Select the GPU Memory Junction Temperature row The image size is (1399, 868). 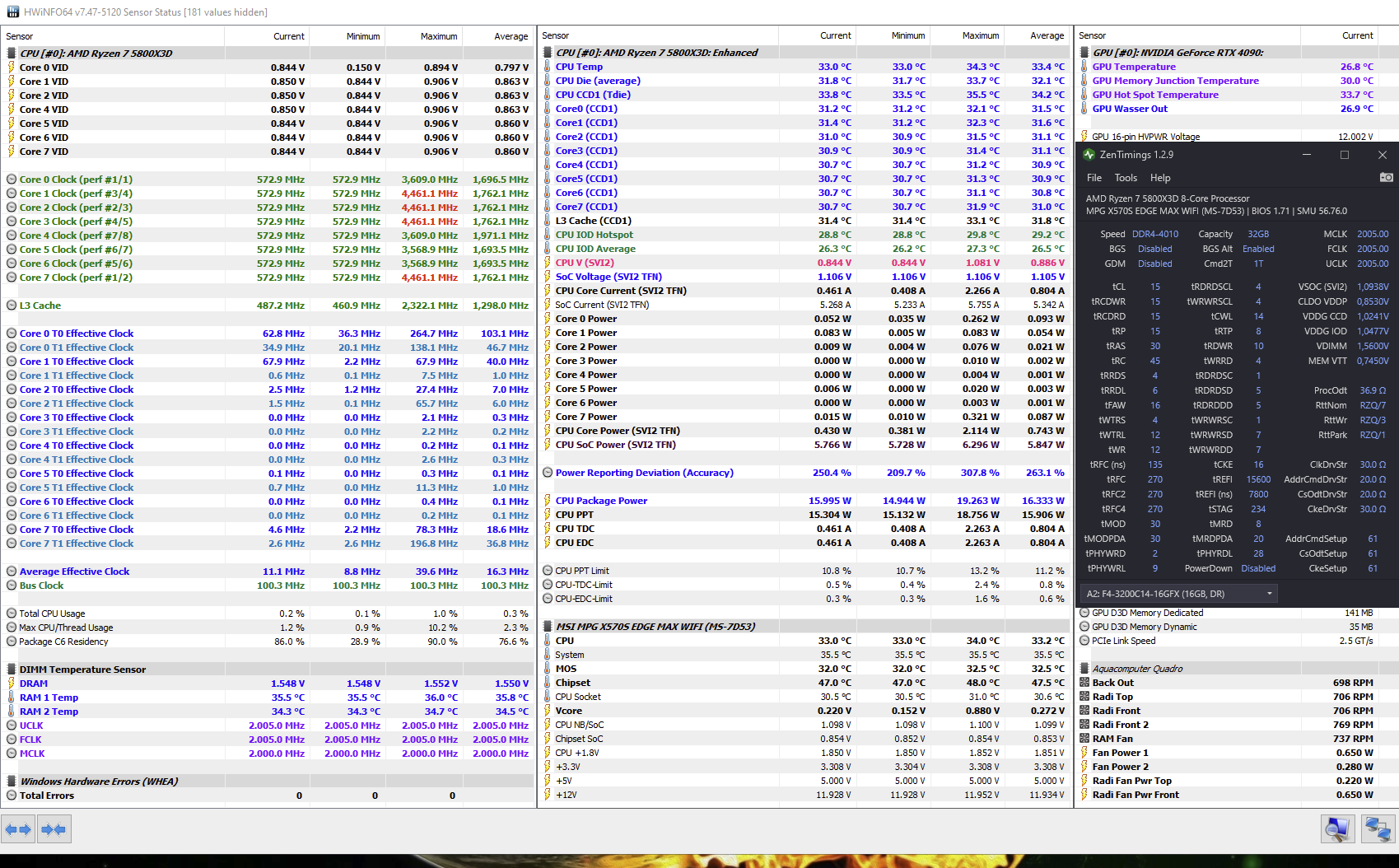1238,81
